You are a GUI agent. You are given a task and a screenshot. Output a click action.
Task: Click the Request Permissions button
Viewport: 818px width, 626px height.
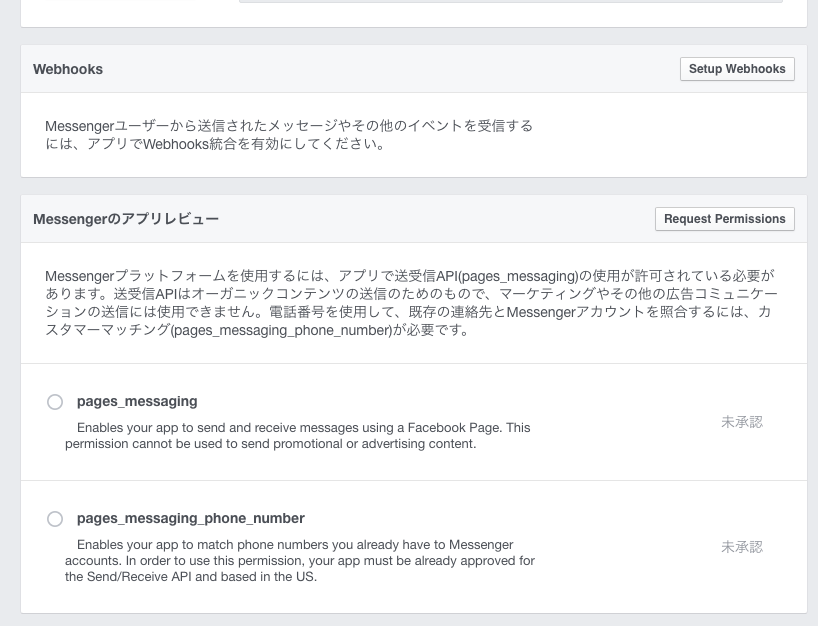point(725,219)
